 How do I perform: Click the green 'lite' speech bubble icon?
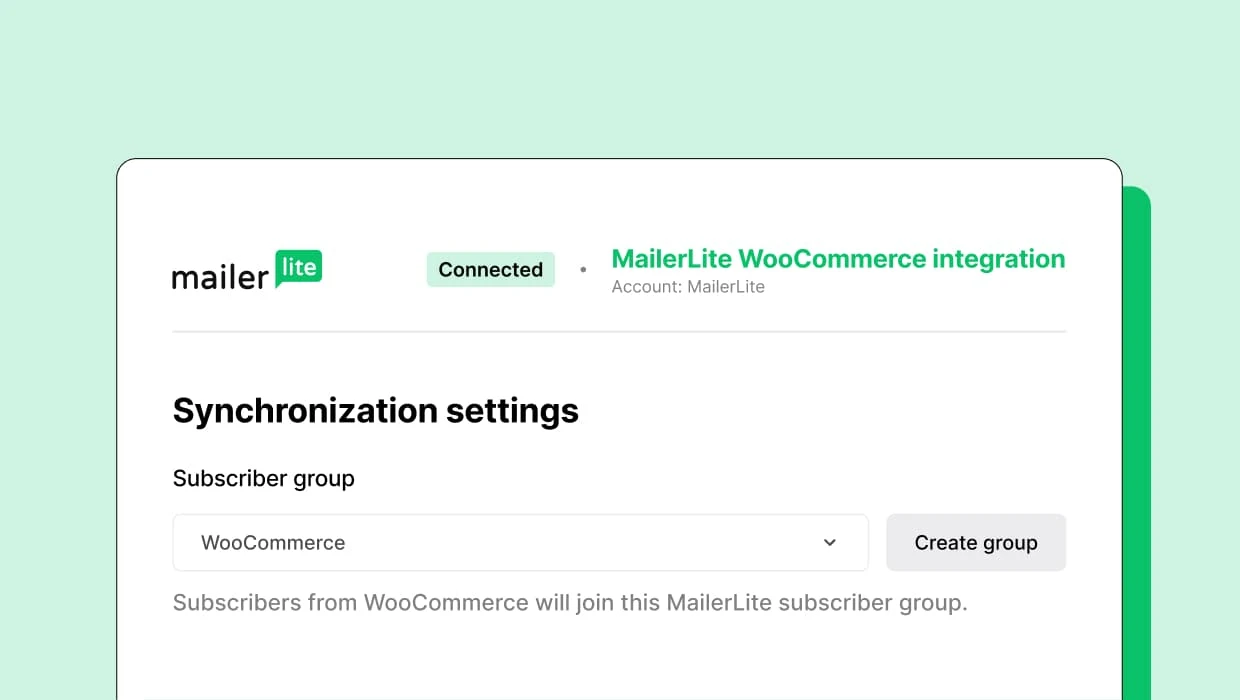click(x=299, y=267)
